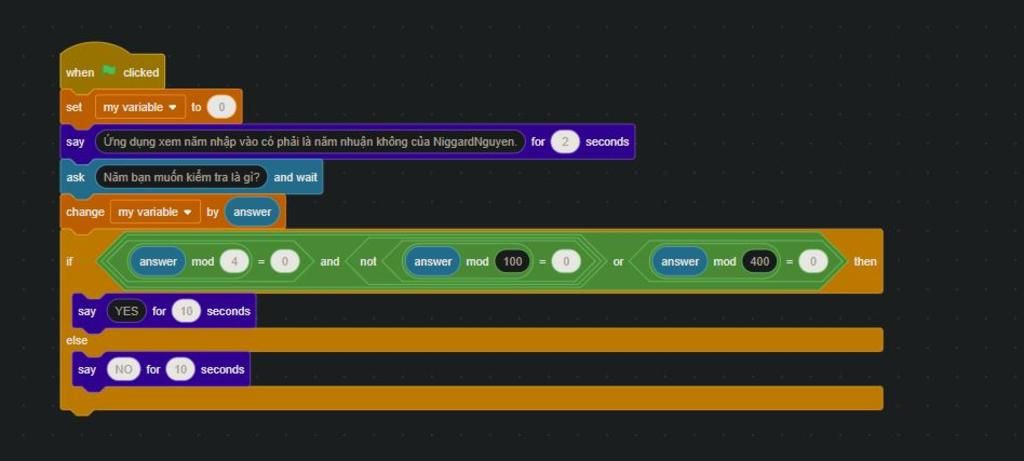1024x461 pixels.
Task: Edit the 10 seconds field in NO block
Action: [180, 370]
